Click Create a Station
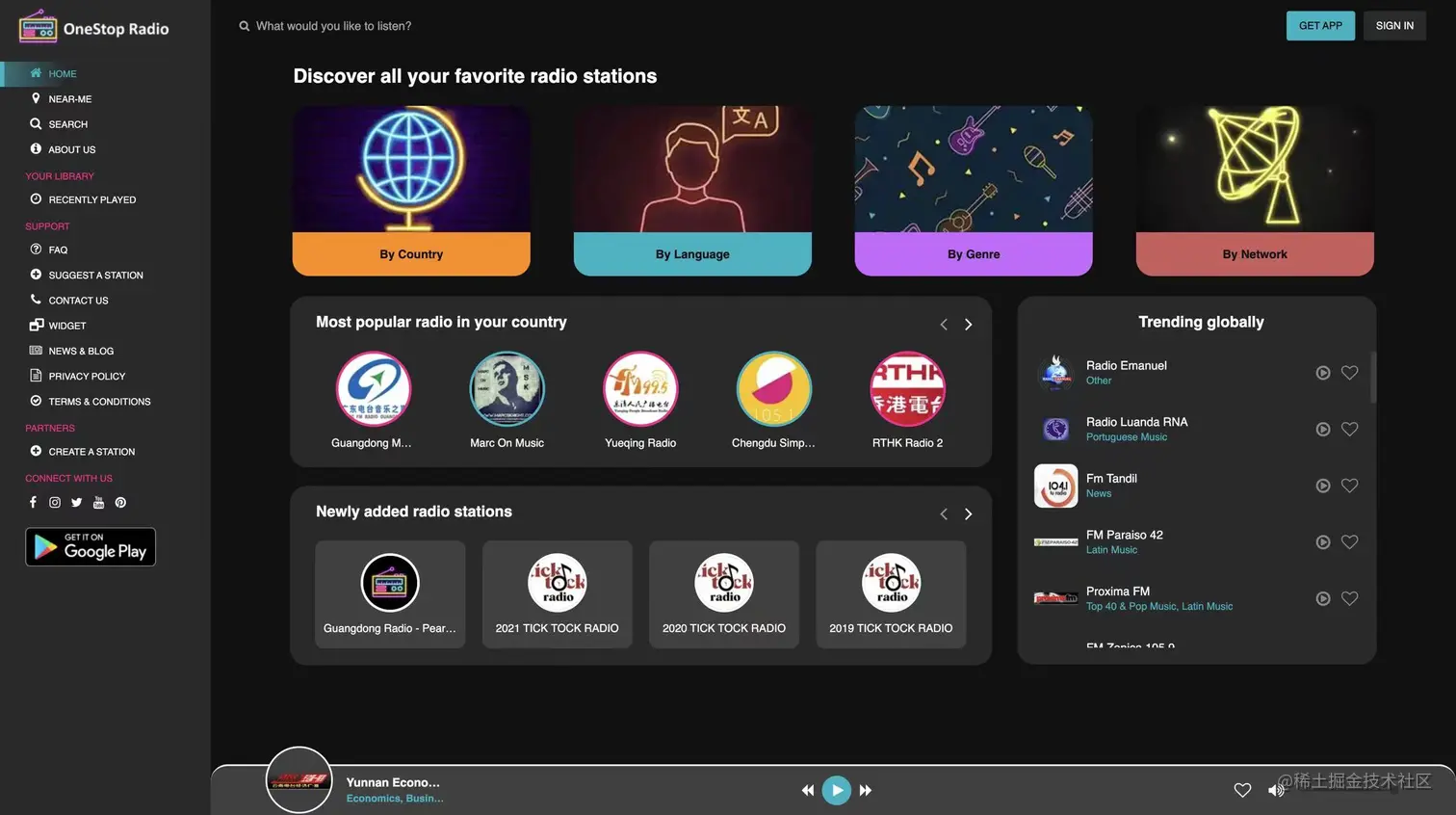Image resolution: width=1456 pixels, height=815 pixels. click(x=83, y=451)
